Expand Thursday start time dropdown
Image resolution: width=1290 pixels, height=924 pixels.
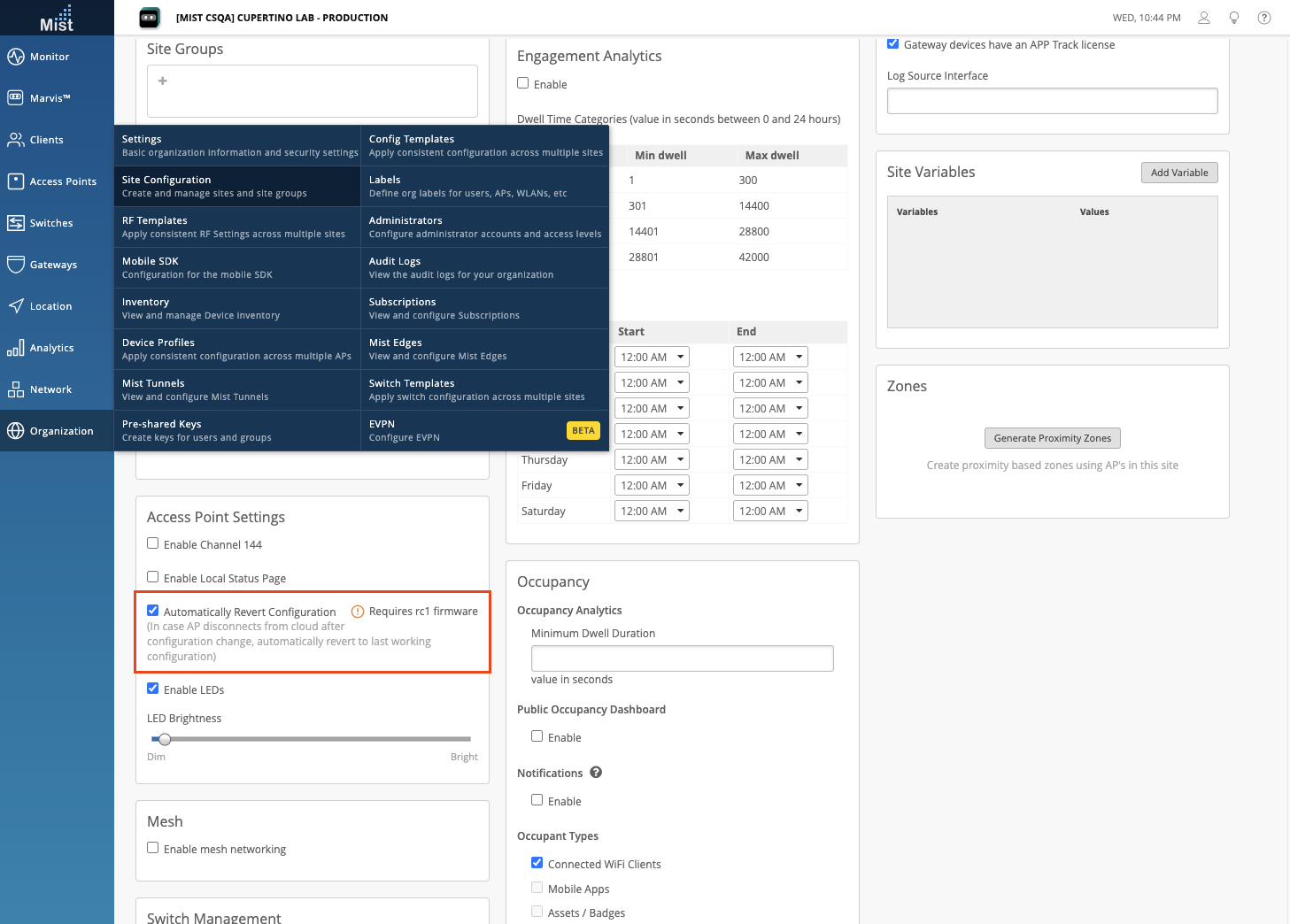tap(652, 459)
